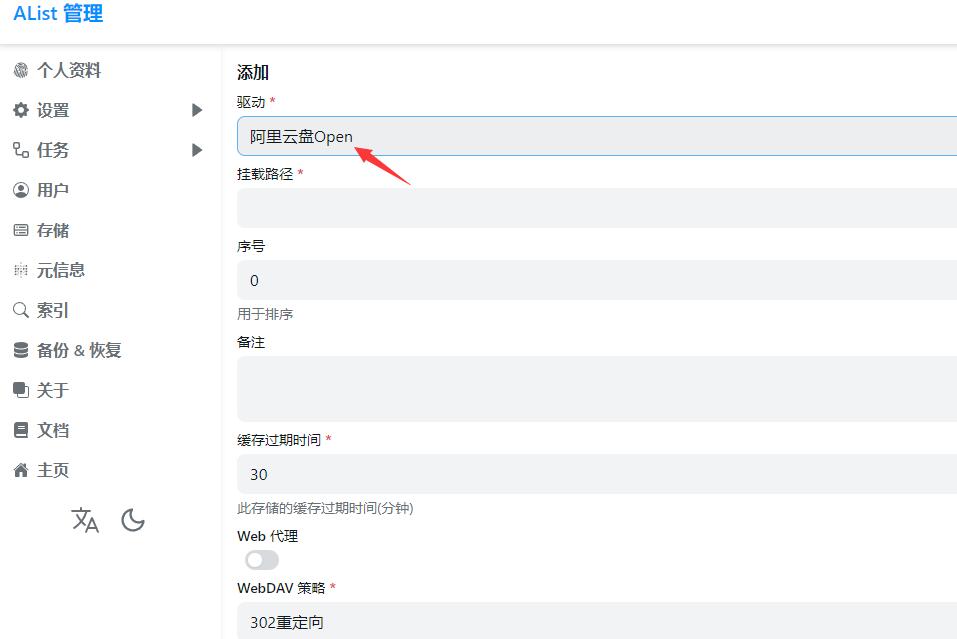
Task: Switch language with the translate icon
Action: (x=85, y=521)
